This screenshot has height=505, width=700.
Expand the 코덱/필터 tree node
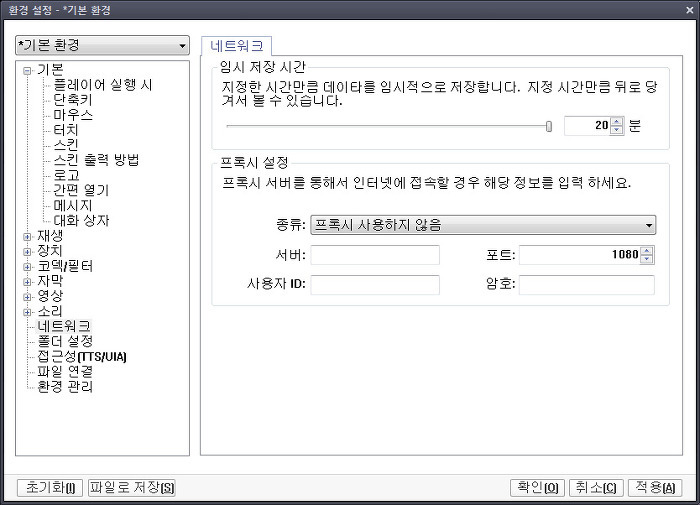[x=27, y=267]
